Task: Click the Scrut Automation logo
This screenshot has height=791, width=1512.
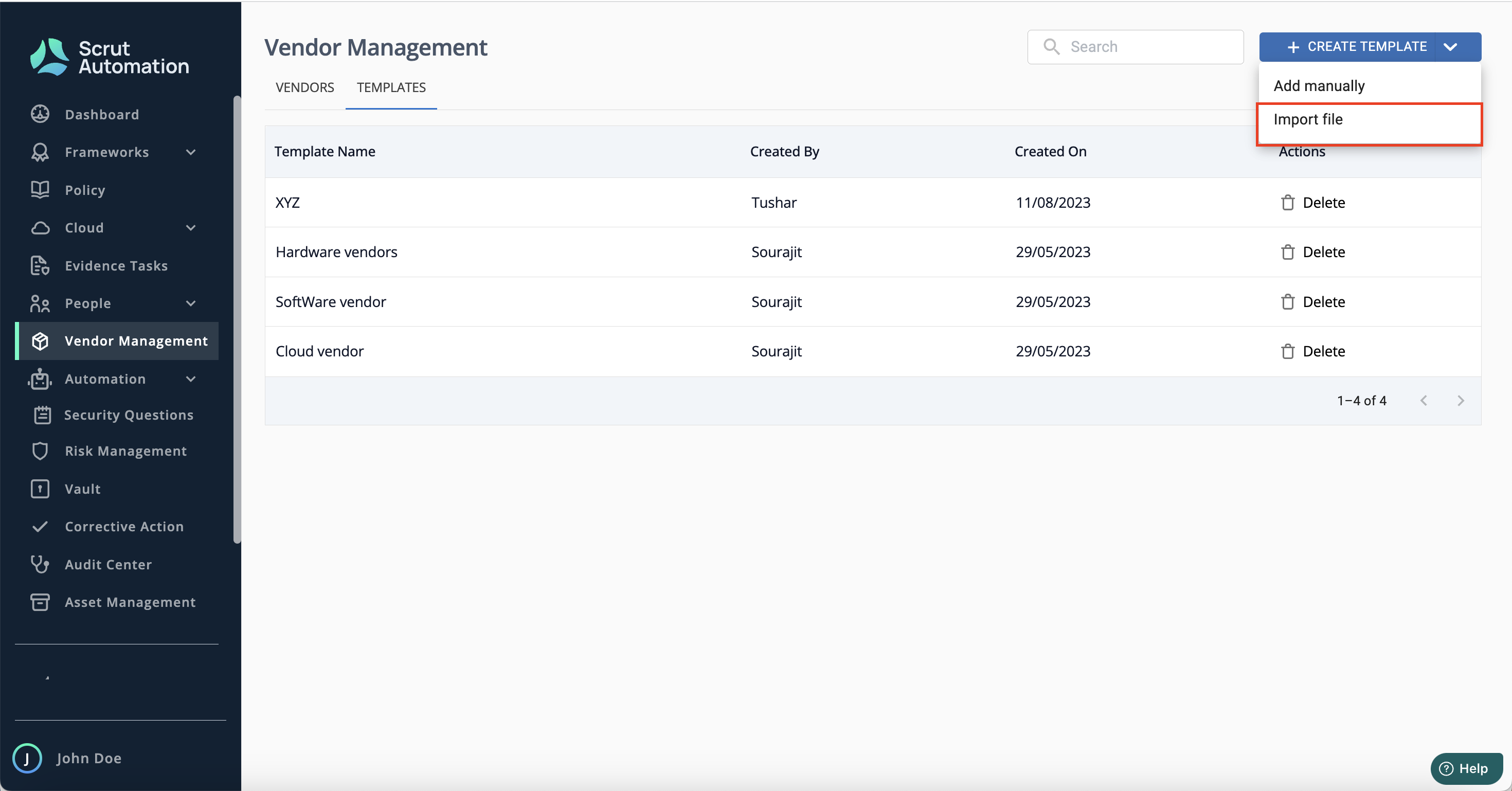Action: (x=110, y=57)
